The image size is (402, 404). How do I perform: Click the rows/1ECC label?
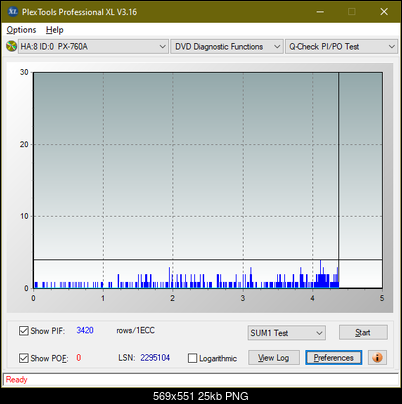pos(135,330)
